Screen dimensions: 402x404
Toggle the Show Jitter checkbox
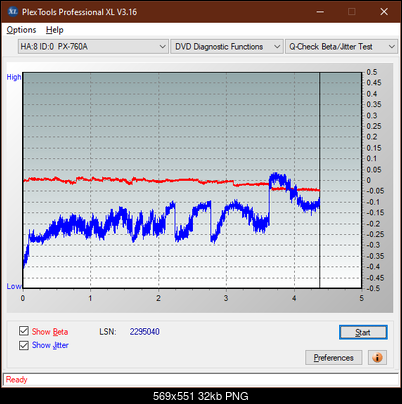pyautogui.click(x=24, y=345)
